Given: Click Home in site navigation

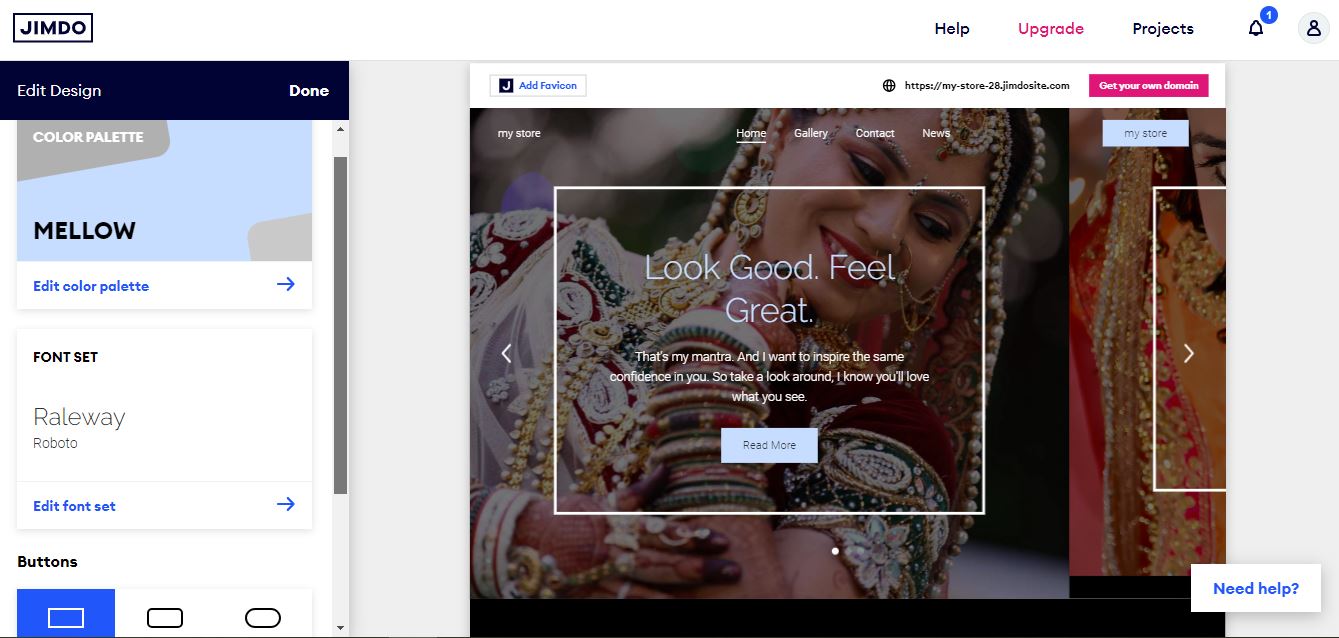Looking at the screenshot, I should [751, 133].
